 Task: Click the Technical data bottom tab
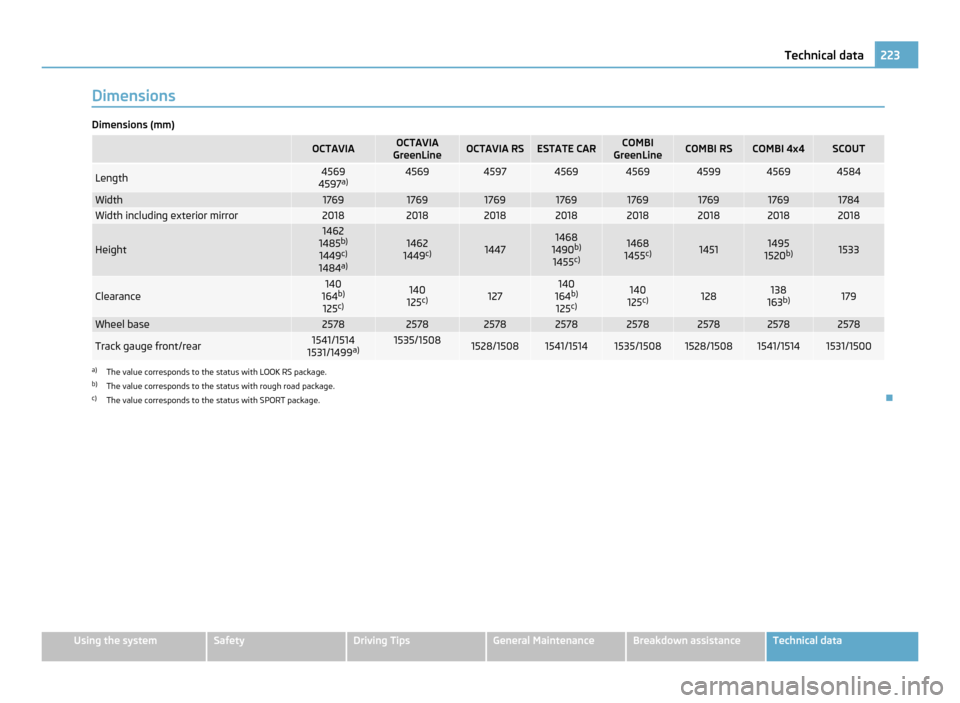coord(842,646)
